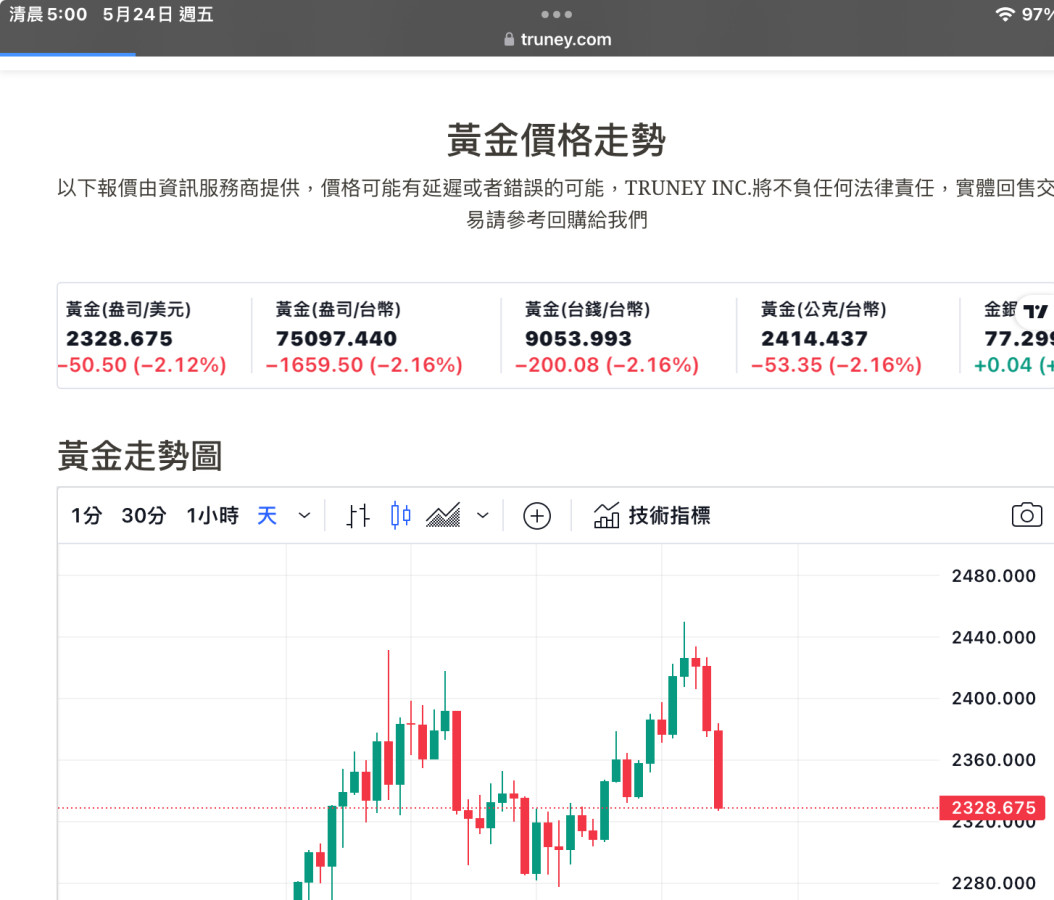Click the 黃金走勢圖 section heading

140,456
